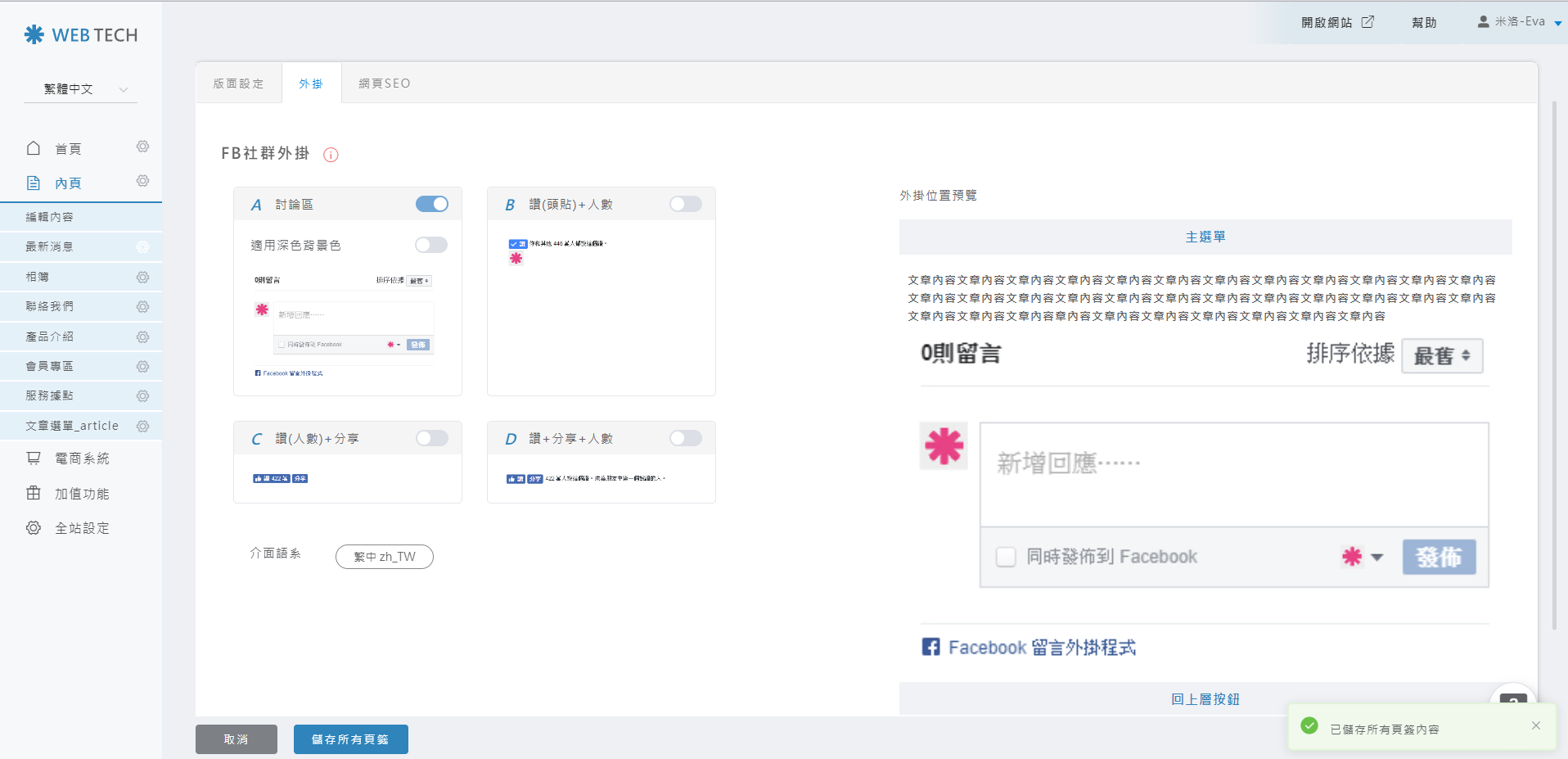This screenshot has height=759, width=1568.
Task: Open the 電商系統 shopping cart icon
Action: (34, 459)
